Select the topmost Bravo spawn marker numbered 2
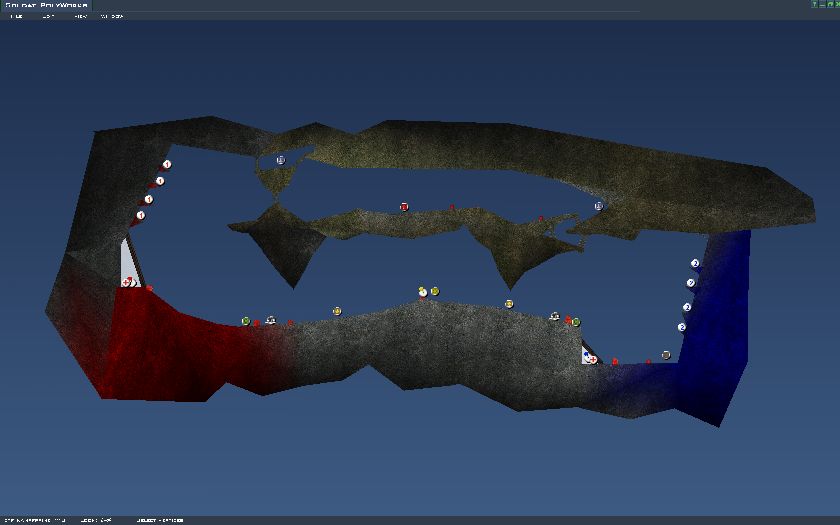Viewport: 840px width, 525px height. (695, 263)
